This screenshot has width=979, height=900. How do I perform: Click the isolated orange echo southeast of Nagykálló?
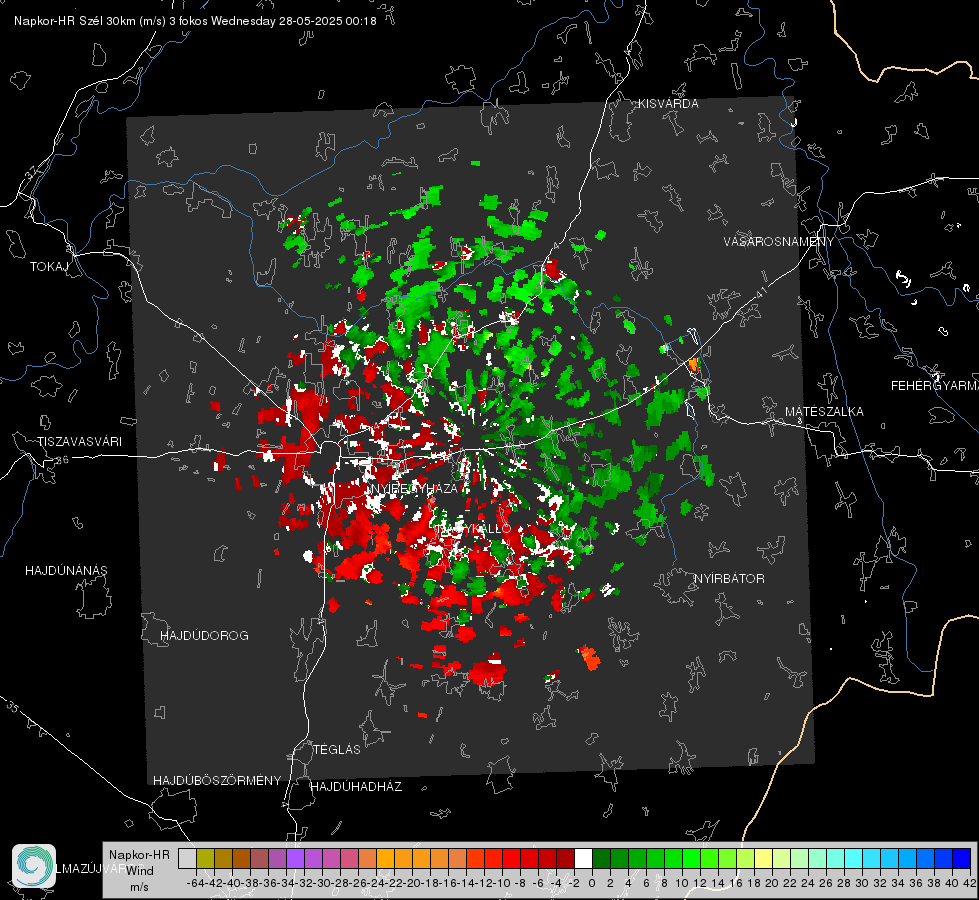click(x=589, y=658)
